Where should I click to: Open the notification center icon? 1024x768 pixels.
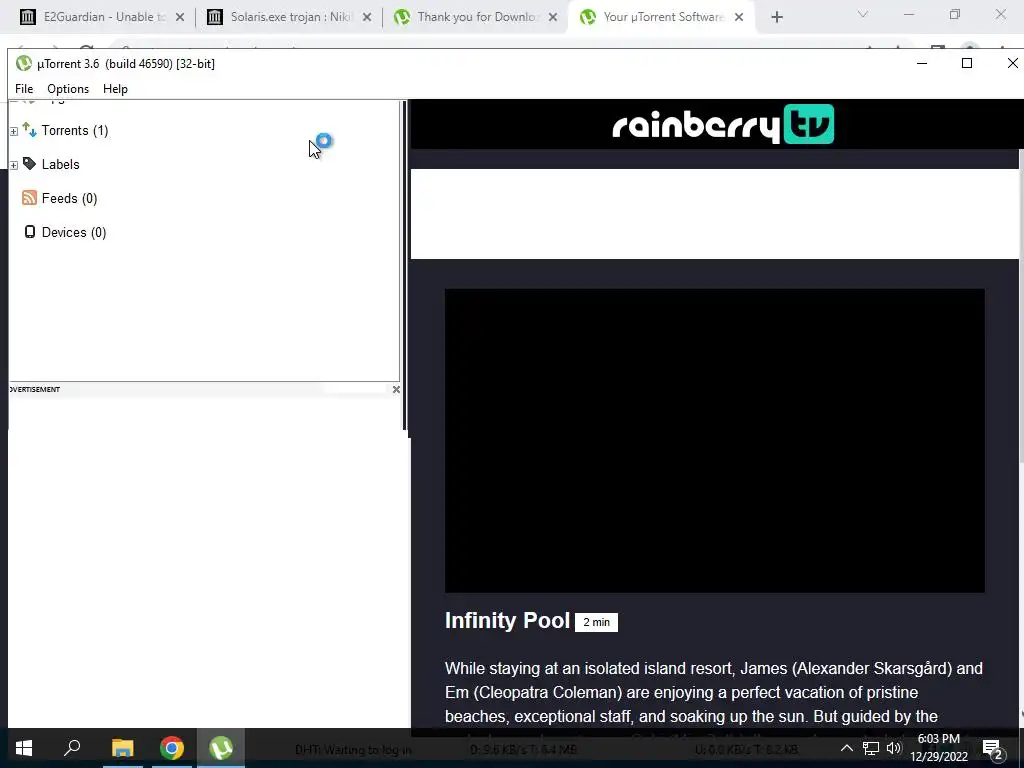tap(992, 749)
